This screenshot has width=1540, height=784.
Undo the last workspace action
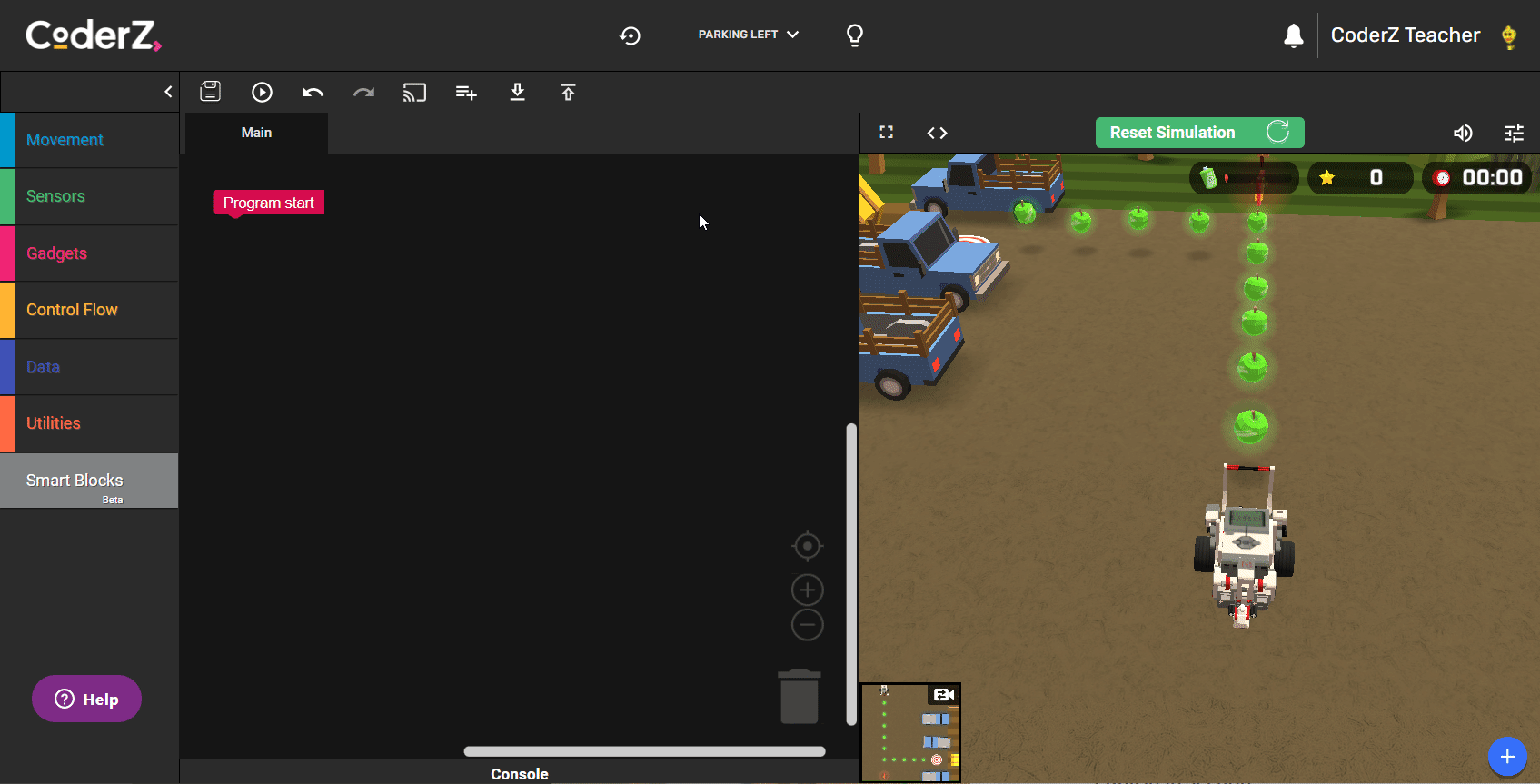(x=313, y=93)
